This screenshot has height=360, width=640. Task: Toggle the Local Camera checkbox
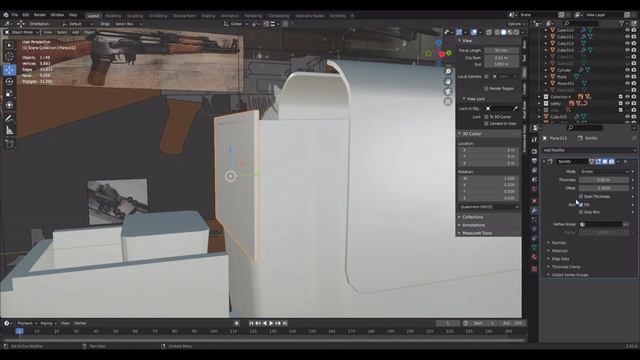(486, 76)
